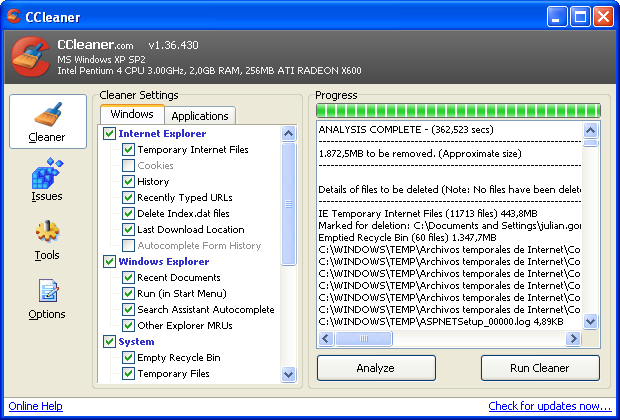Click the CCleaner logo in header

pos(30,59)
